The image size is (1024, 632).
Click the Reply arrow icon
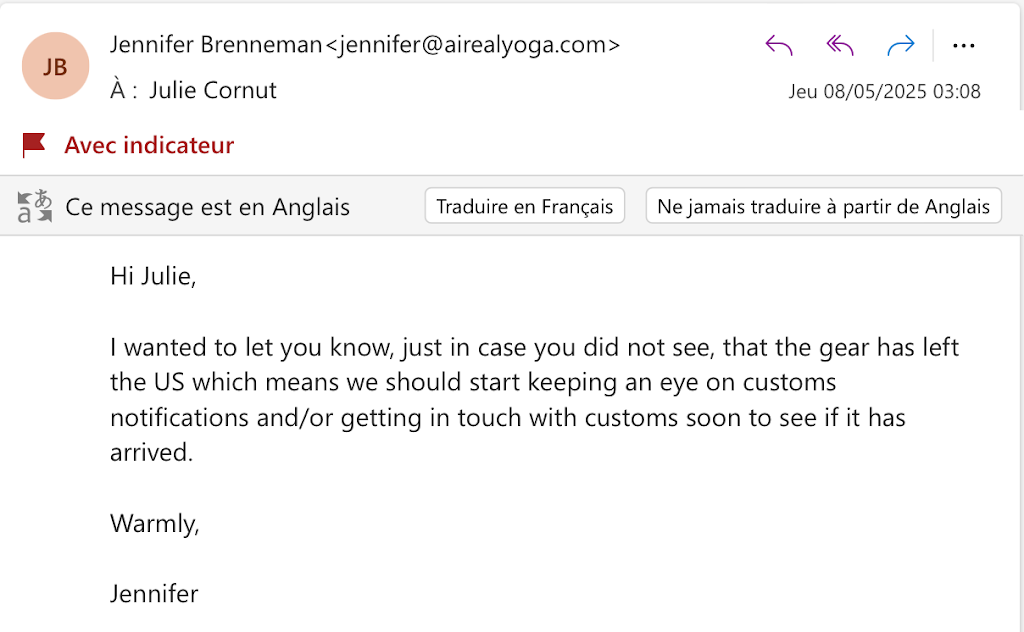(x=779, y=45)
